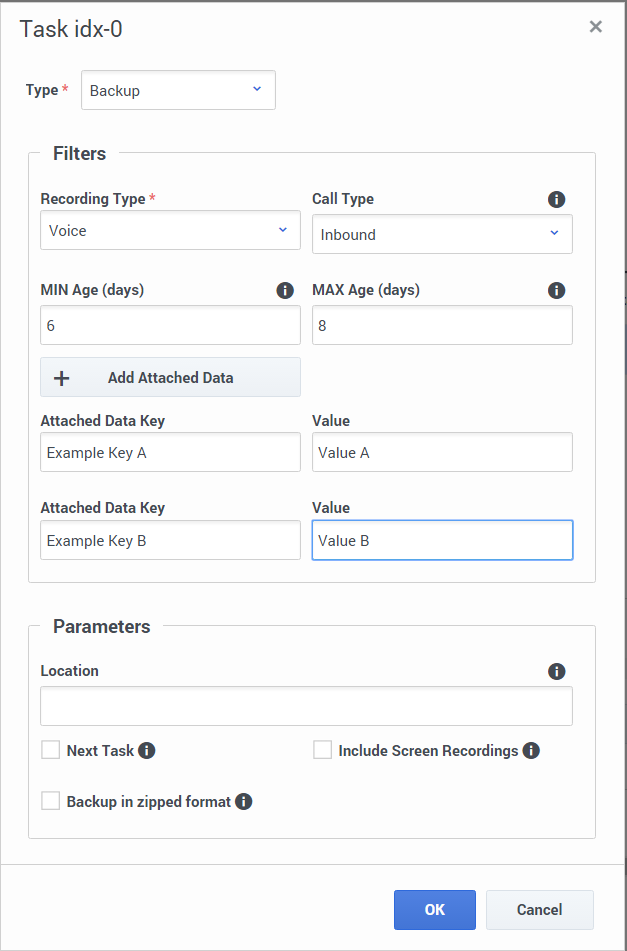This screenshot has height=951, width=627.
Task: Click Include Screen Recordings info icon
Action: 531,750
